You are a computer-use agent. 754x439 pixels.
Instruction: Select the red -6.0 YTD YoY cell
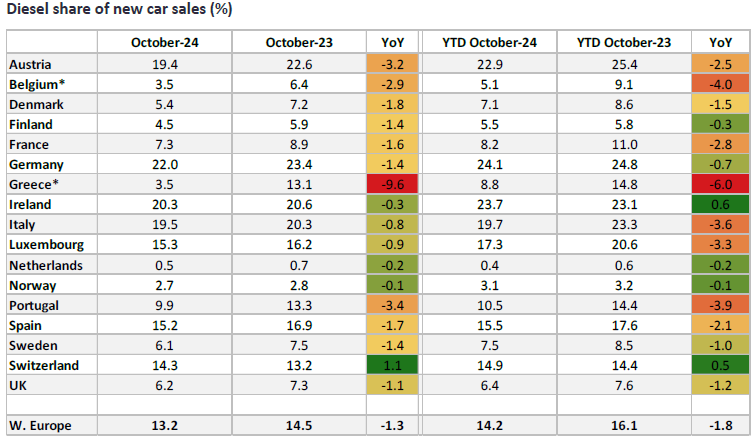pos(719,184)
